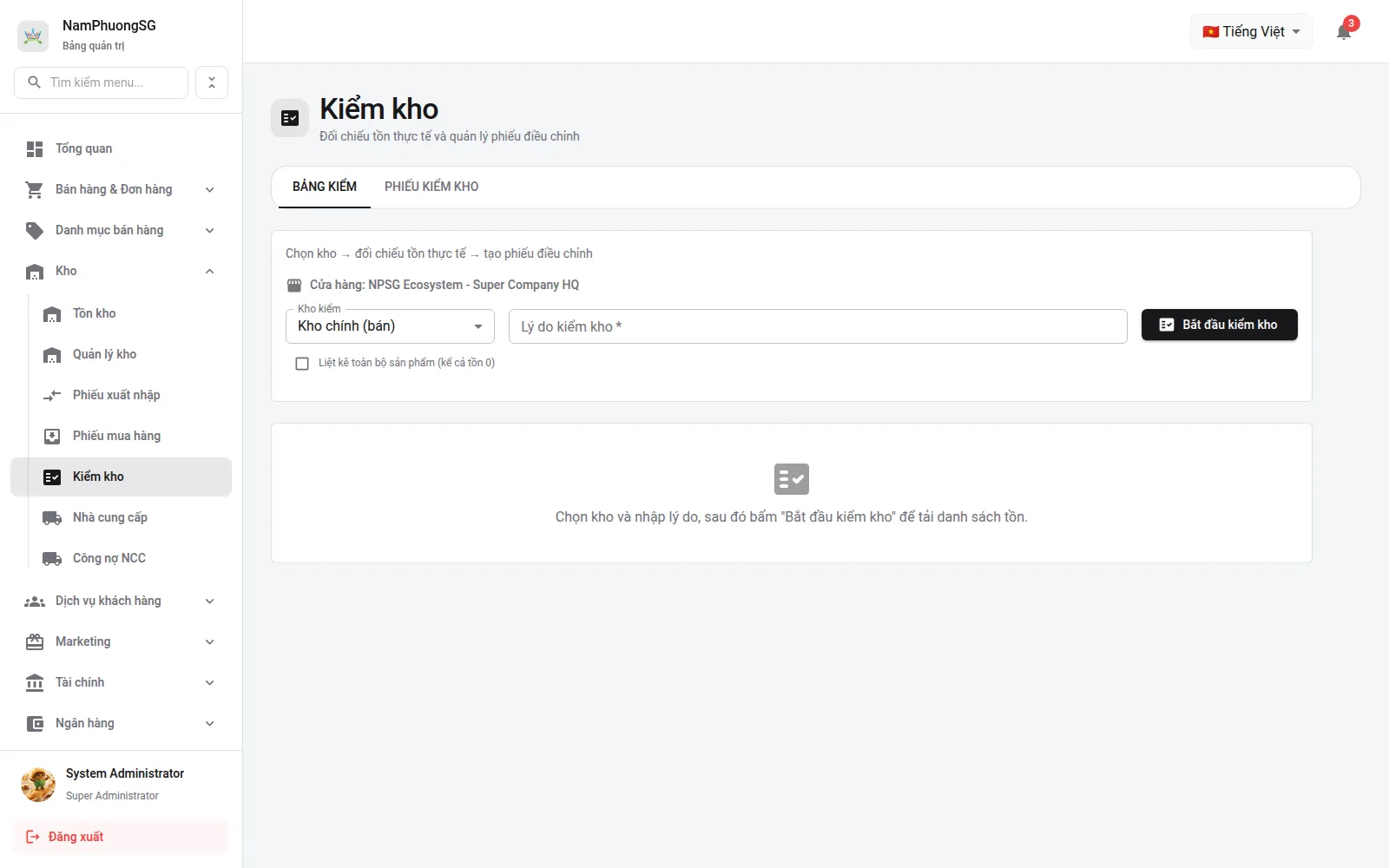
Task: Click the System Administrator avatar
Action: point(38,785)
